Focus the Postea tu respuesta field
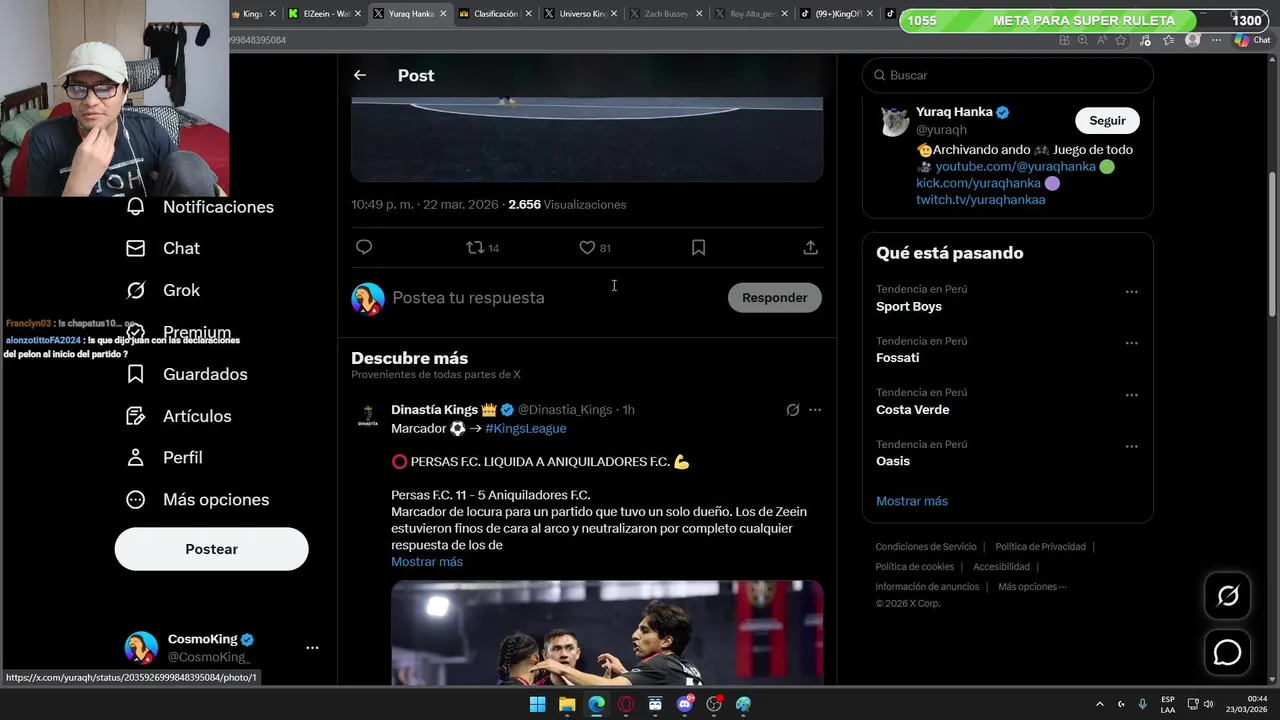Image resolution: width=1280 pixels, height=720 pixels. [x=555, y=297]
